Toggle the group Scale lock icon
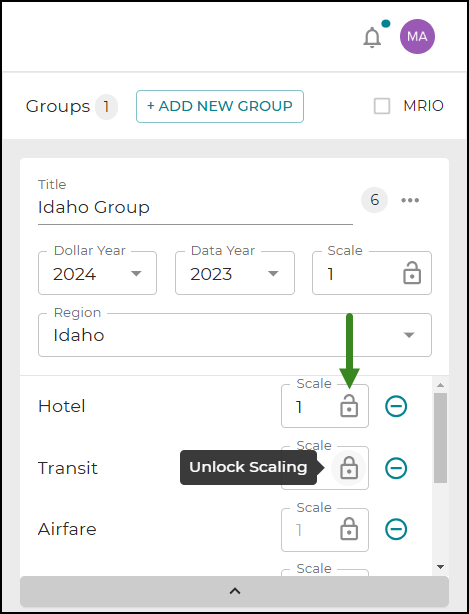This screenshot has height=614, width=469. [412, 273]
